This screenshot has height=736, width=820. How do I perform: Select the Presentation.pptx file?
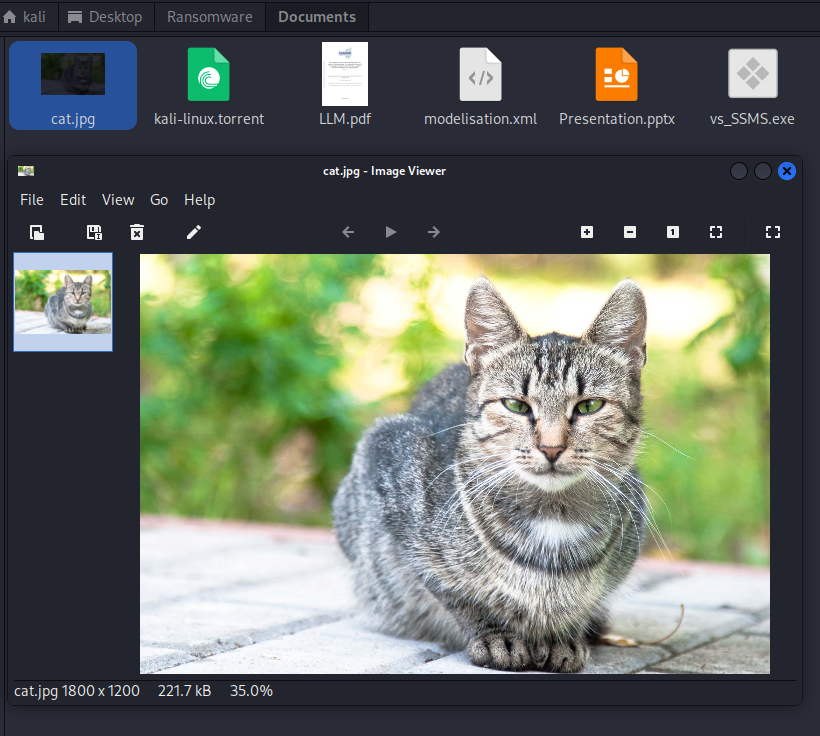617,87
